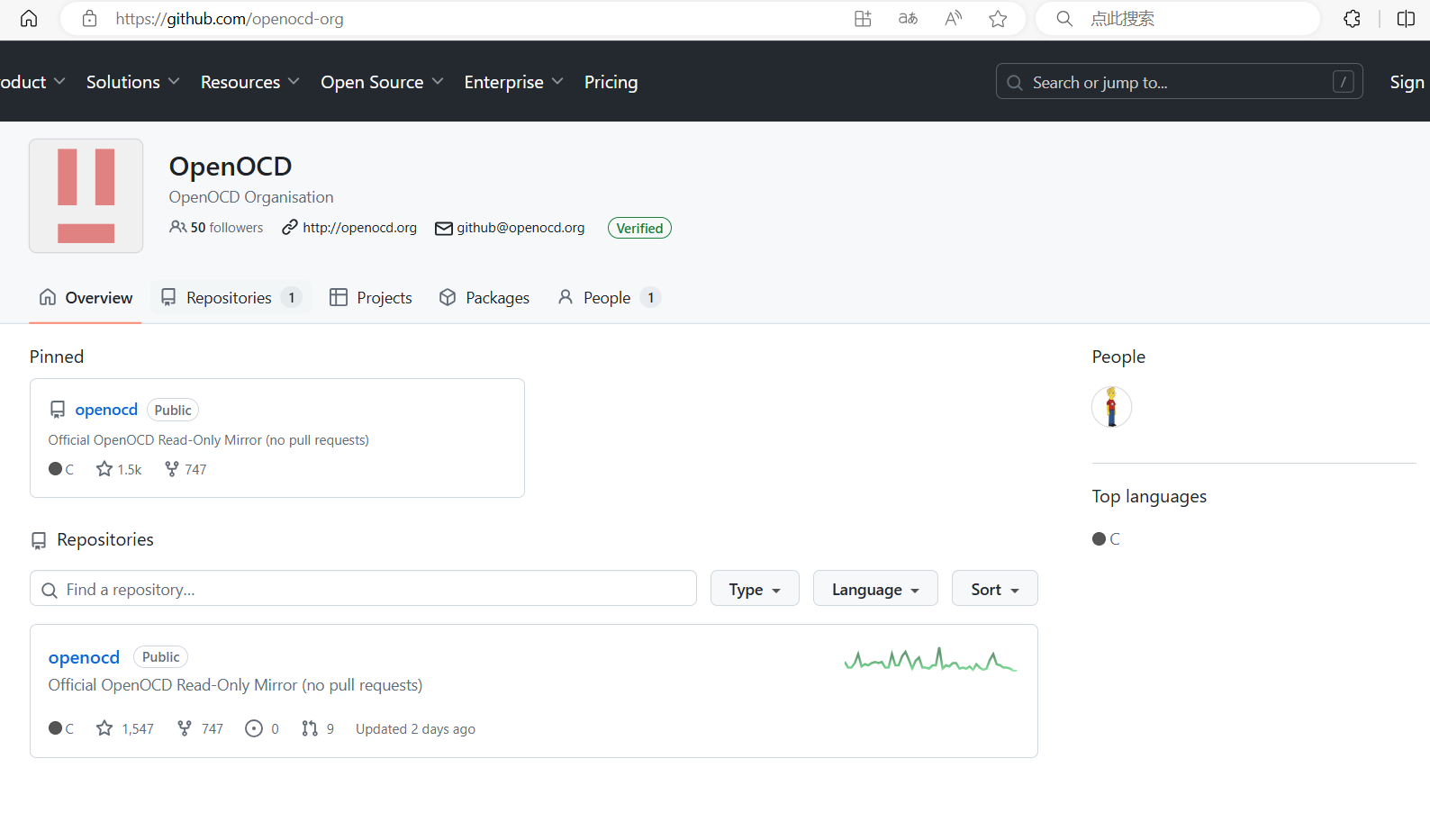This screenshot has height=840, width=1430.
Task: Click the 50 followers link
Action: [x=216, y=228]
